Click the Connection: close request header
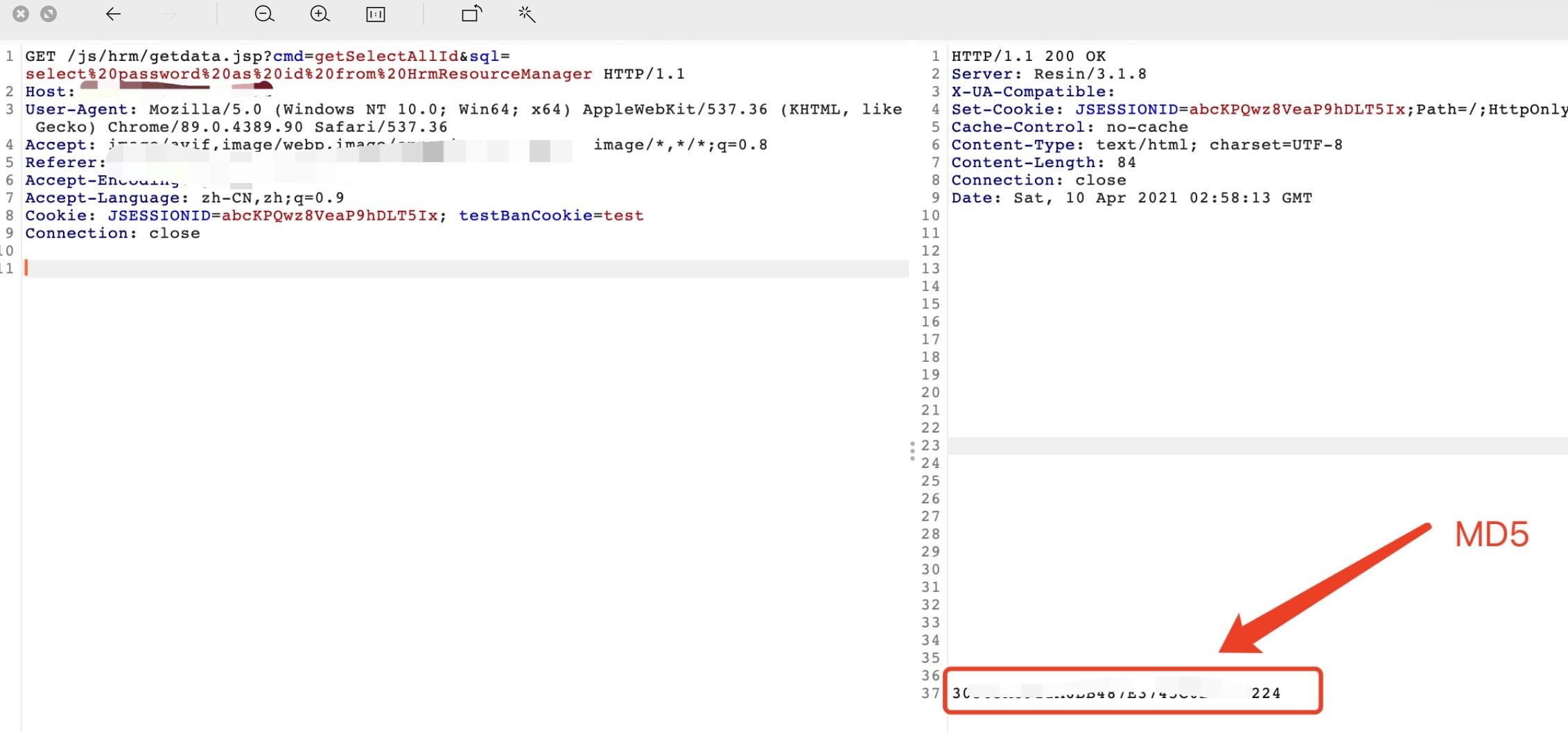This screenshot has height=732, width=1568. [x=112, y=234]
